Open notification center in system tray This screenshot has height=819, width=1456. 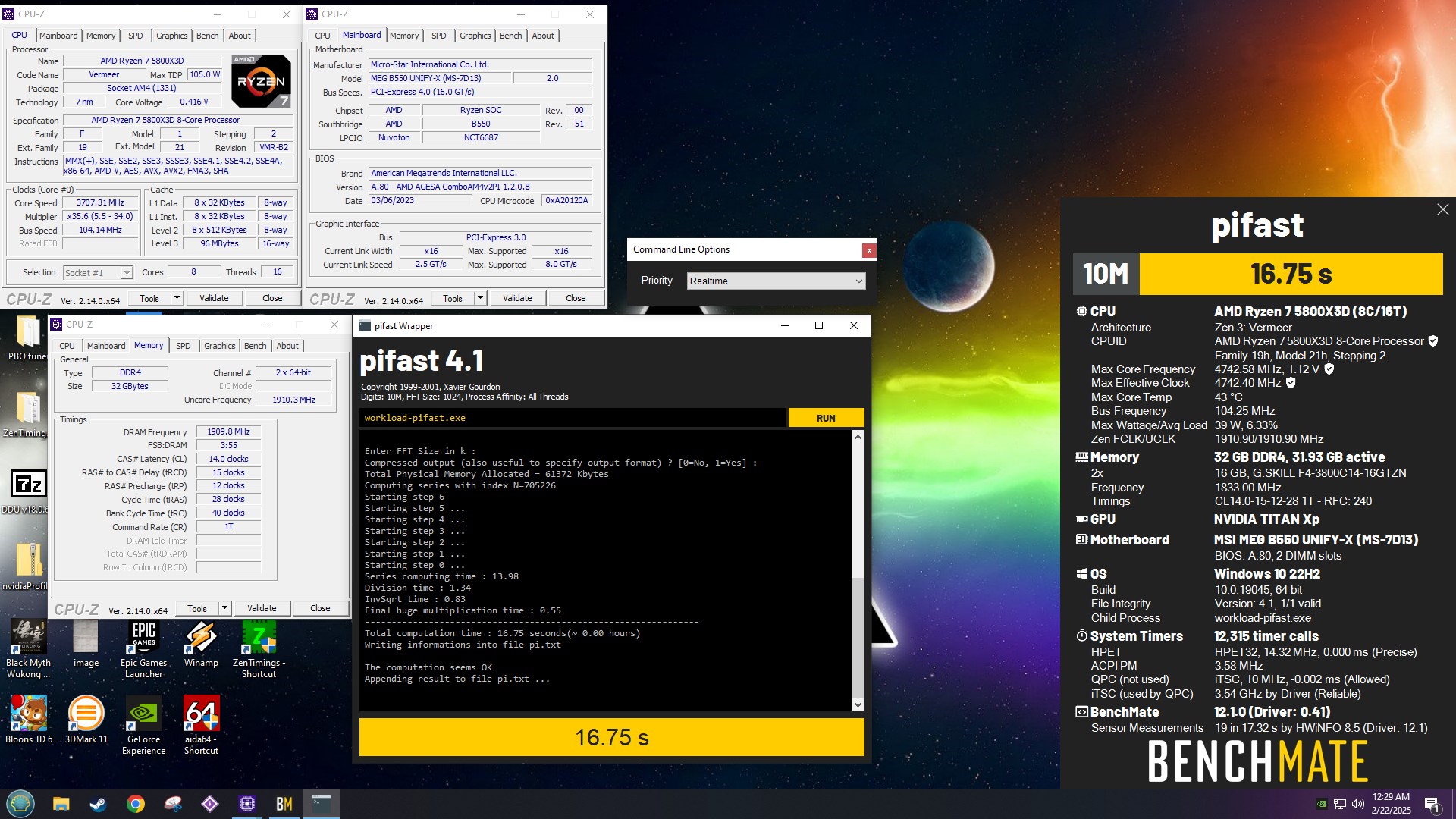point(1432,804)
